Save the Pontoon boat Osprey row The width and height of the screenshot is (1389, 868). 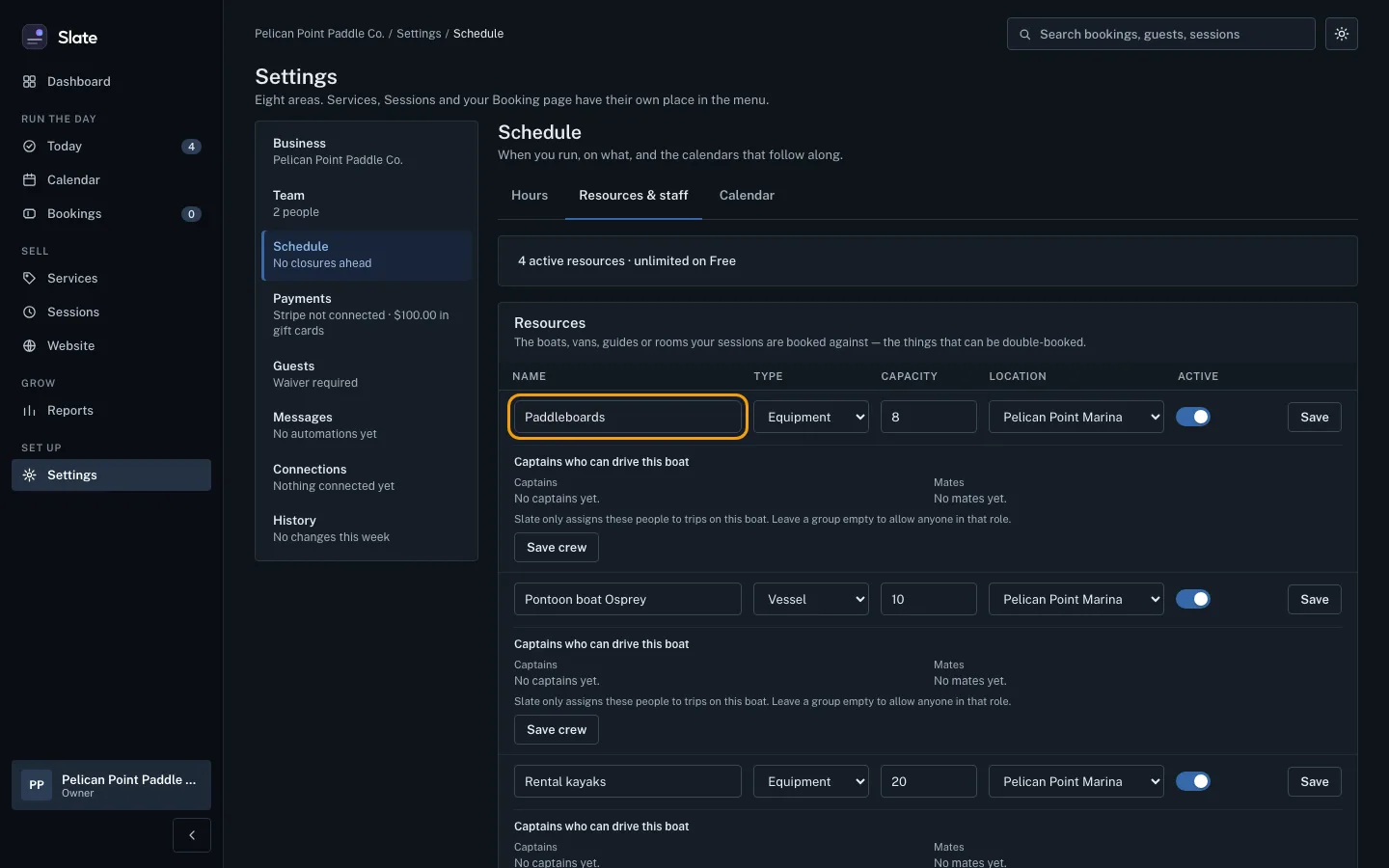coord(1315,599)
